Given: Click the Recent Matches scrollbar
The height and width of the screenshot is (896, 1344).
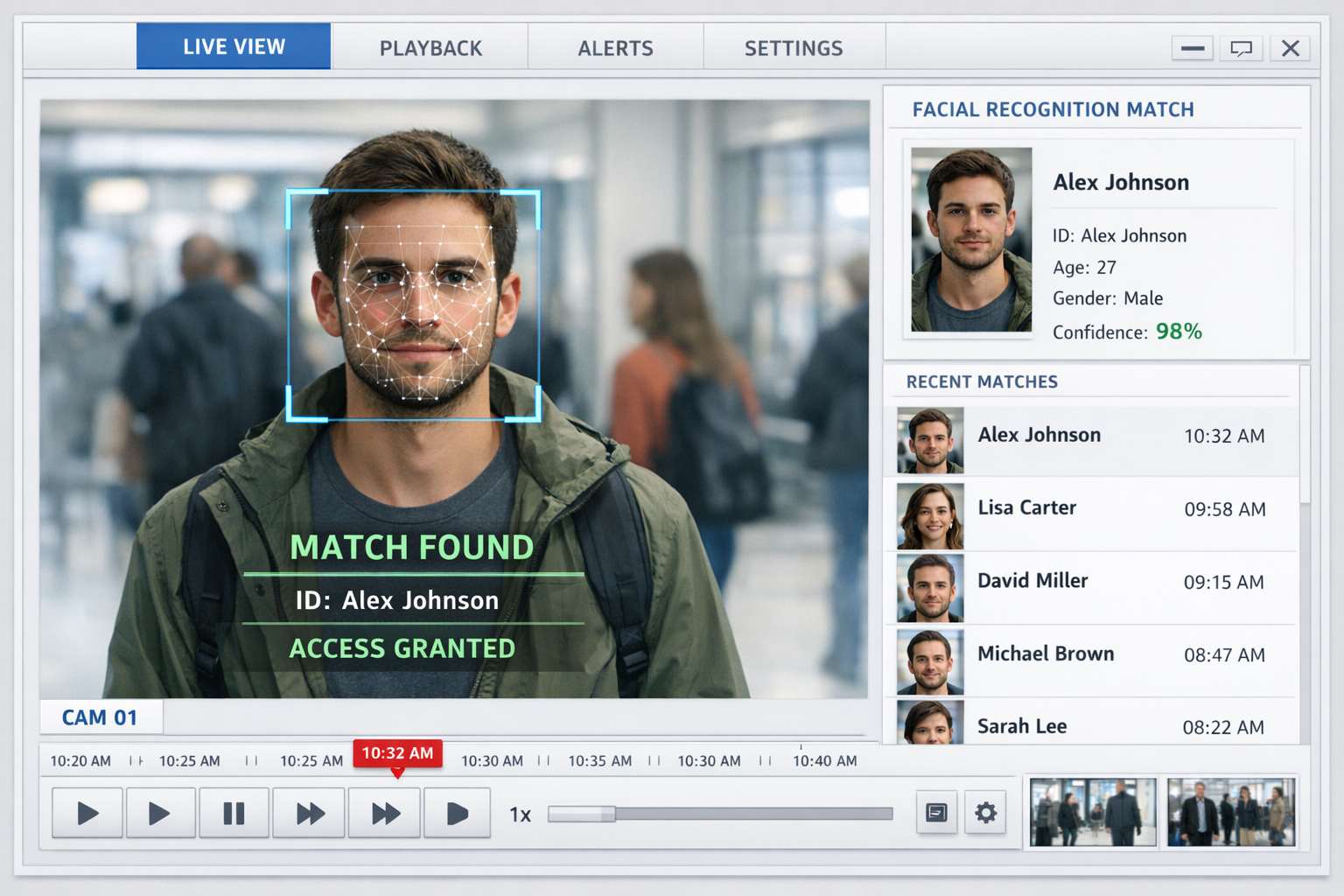Looking at the screenshot, I should (1305, 437).
